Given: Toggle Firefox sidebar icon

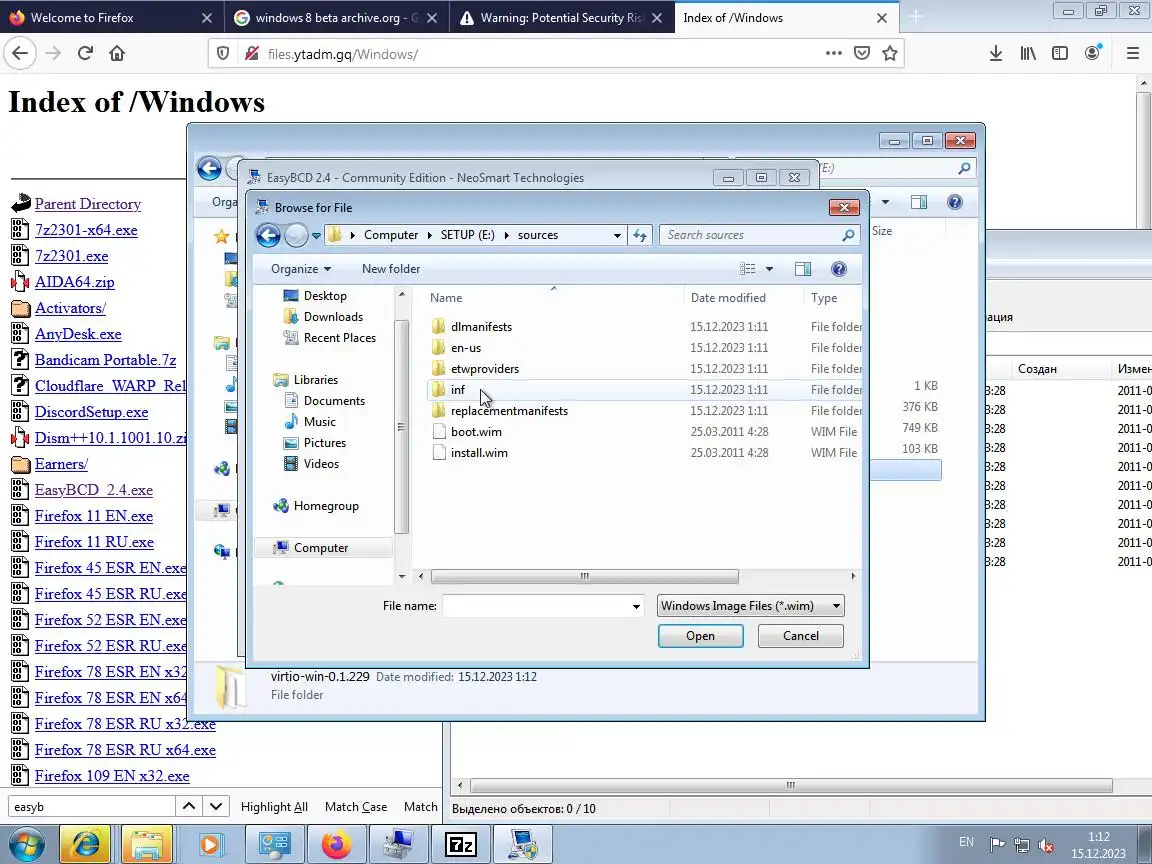Looking at the screenshot, I should (x=1059, y=54).
